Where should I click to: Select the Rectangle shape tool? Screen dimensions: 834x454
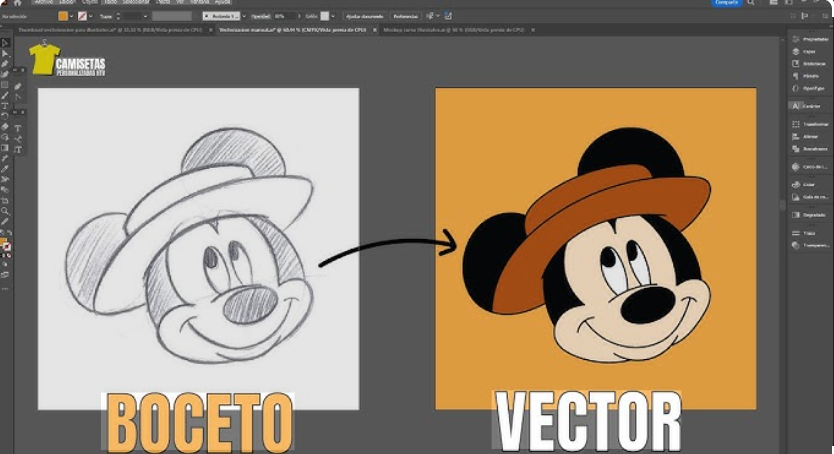(5, 85)
